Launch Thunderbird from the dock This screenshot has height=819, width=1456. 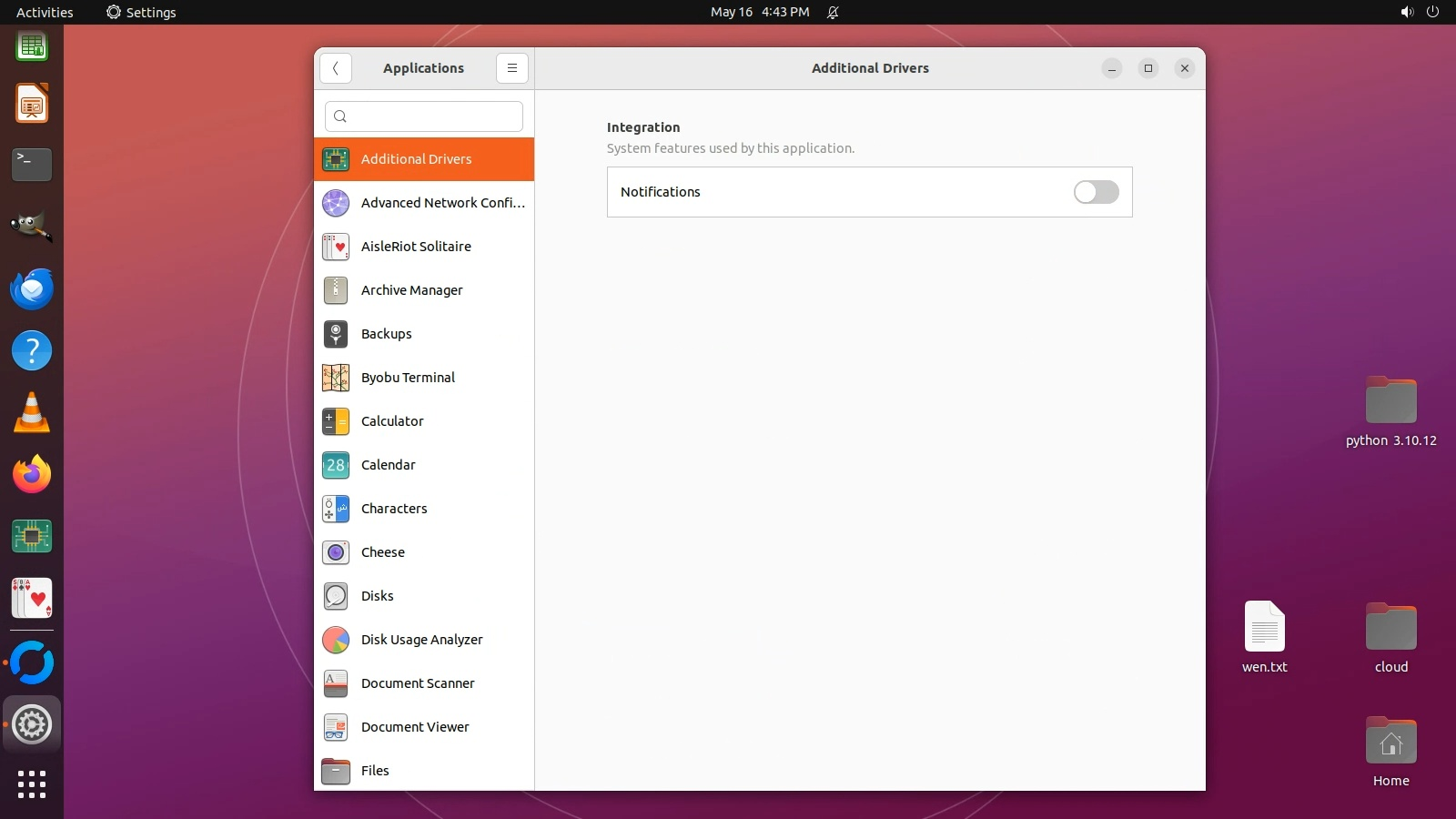click(32, 289)
